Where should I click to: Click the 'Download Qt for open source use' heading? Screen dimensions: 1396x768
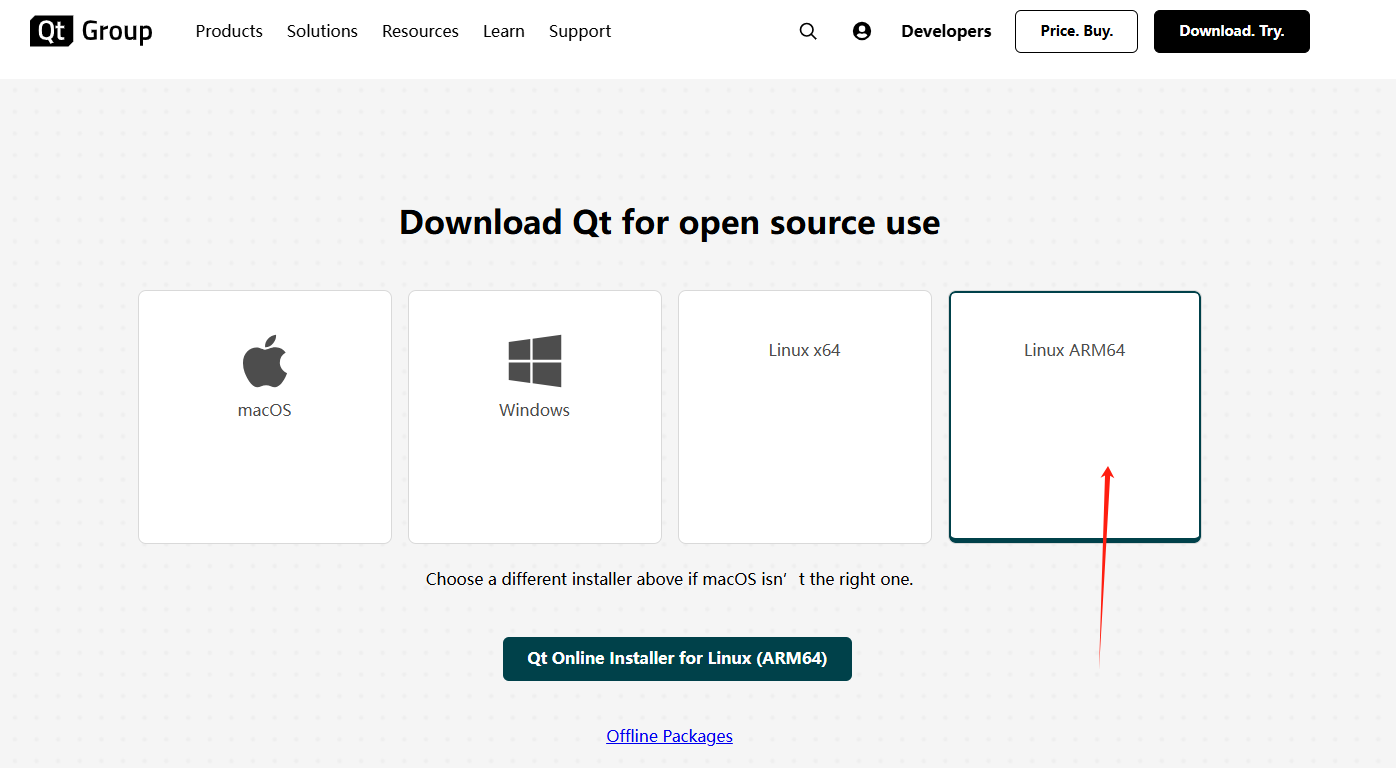(670, 222)
